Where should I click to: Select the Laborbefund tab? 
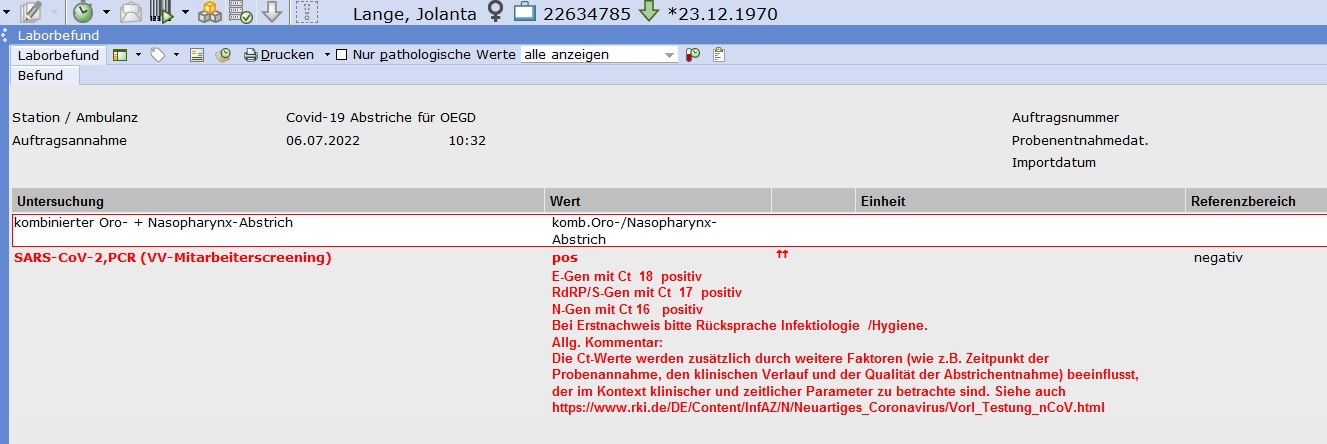(58, 55)
